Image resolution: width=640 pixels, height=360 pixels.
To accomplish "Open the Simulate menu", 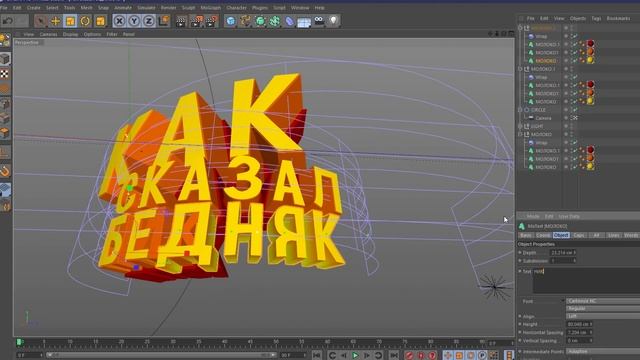I will 146,8.
